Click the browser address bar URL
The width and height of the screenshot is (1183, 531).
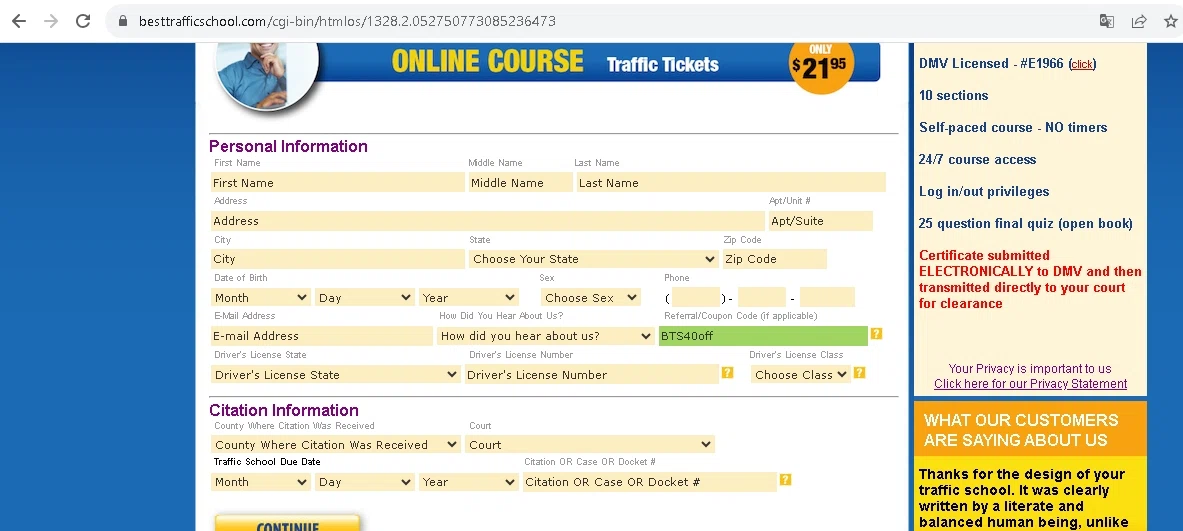tap(347, 21)
